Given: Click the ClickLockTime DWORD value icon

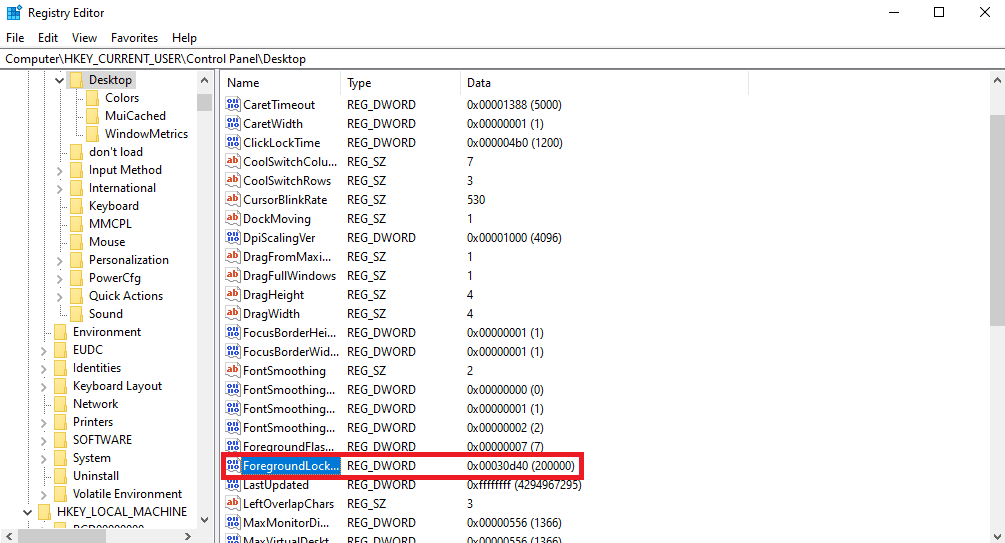Looking at the screenshot, I should tap(233, 142).
